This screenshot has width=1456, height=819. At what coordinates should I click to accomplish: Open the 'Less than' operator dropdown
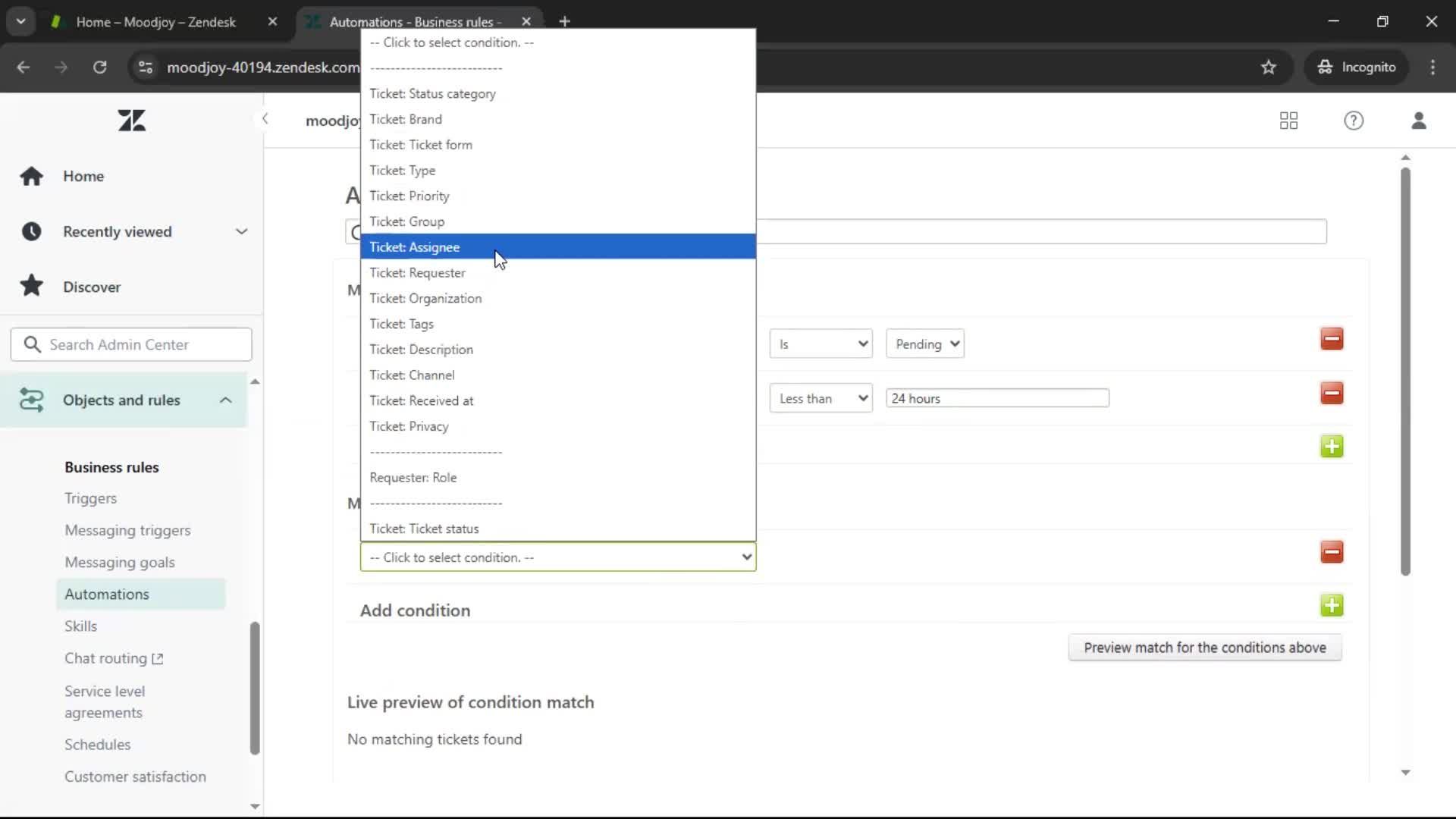[821, 398]
